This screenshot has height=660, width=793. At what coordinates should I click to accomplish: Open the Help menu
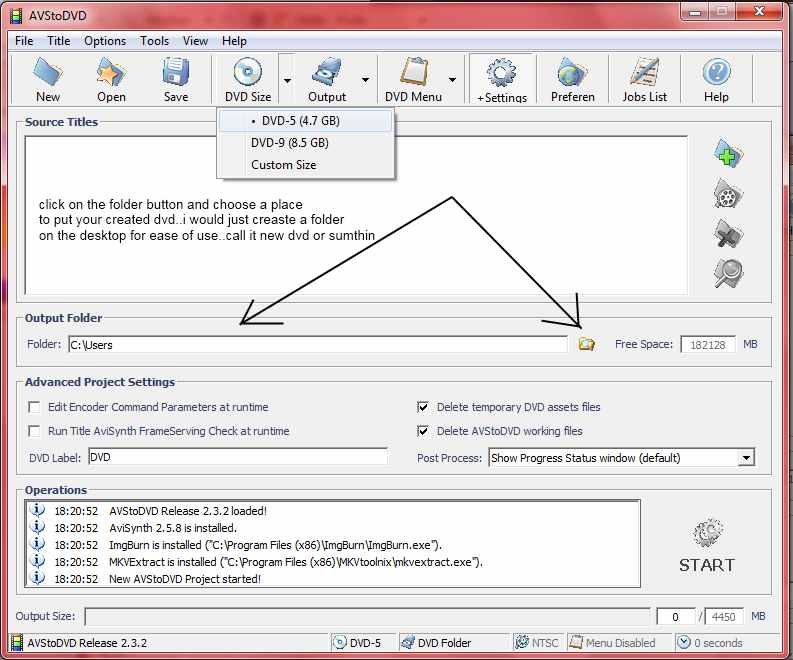(234, 41)
